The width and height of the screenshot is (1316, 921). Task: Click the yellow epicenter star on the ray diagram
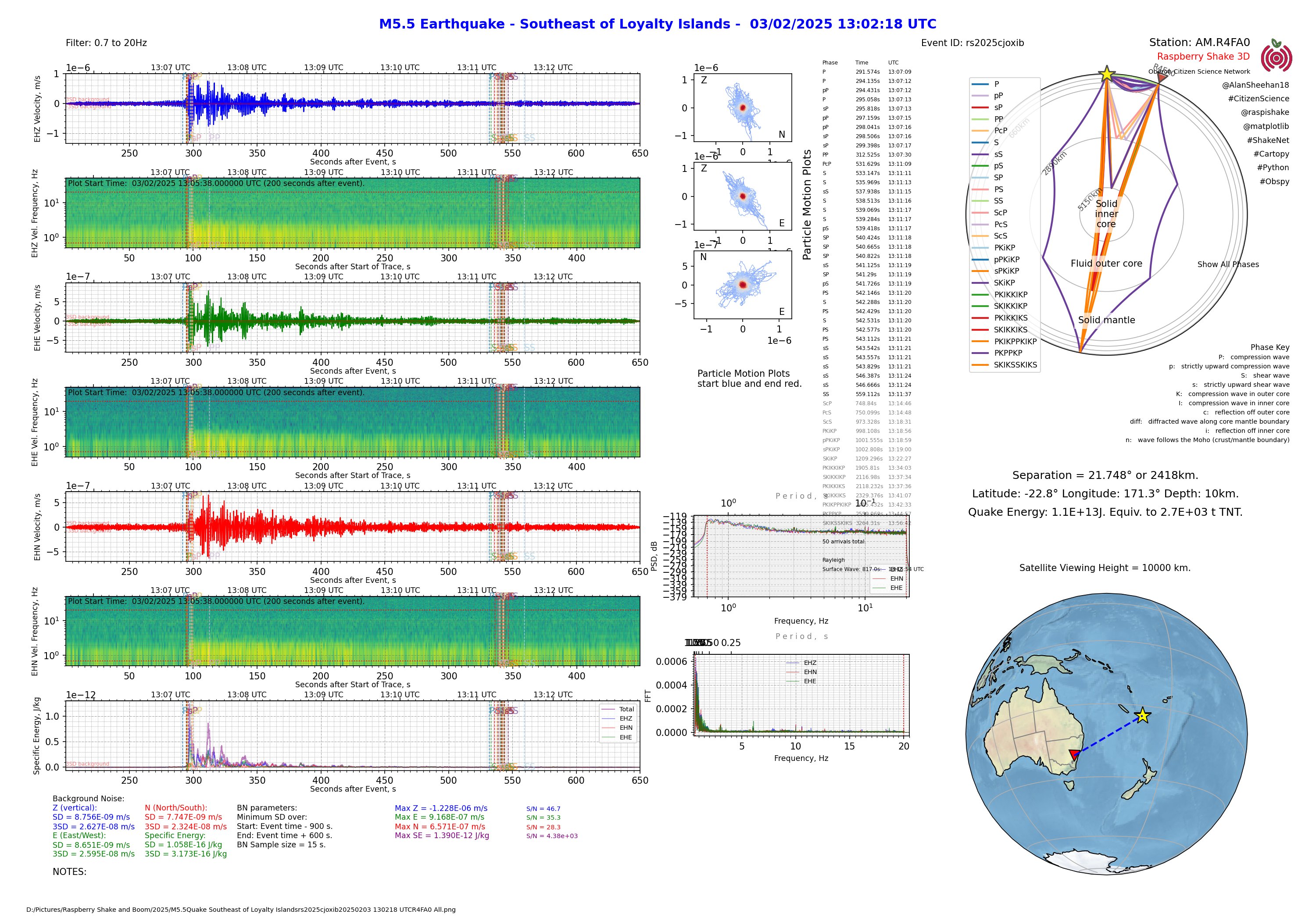[x=1106, y=74]
